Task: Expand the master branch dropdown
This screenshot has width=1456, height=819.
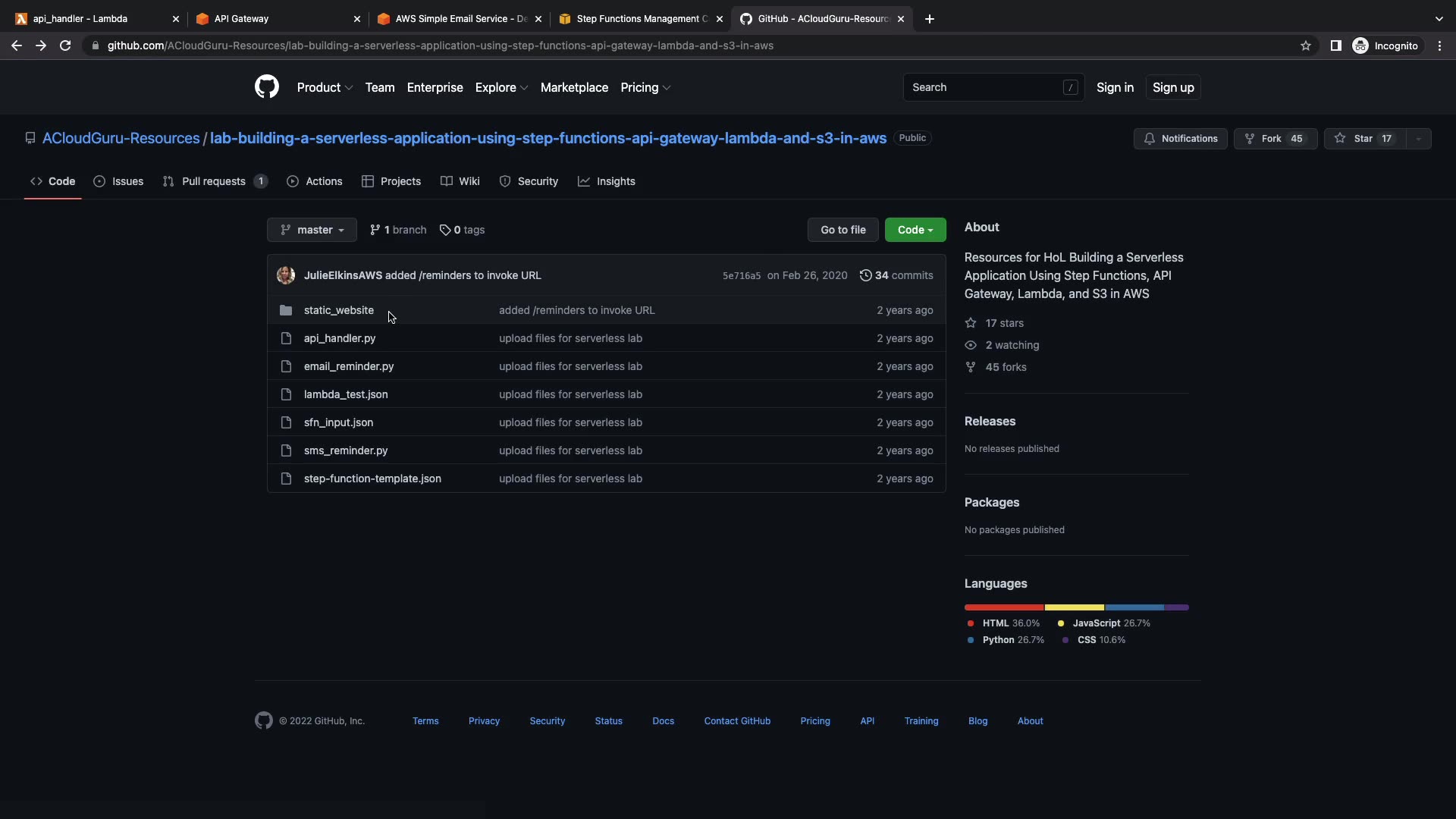Action: point(312,230)
